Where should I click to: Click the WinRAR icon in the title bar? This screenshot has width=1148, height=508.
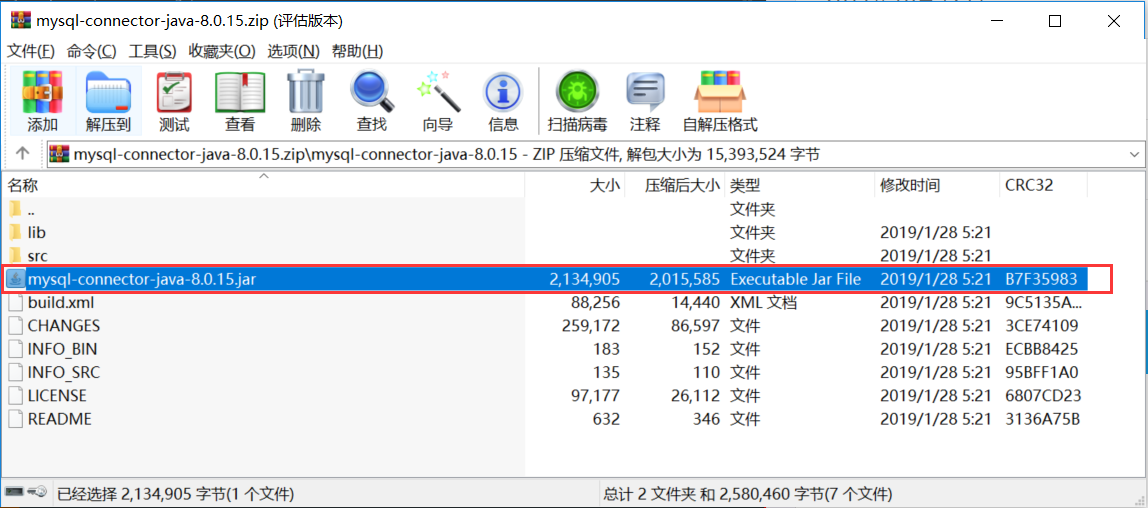pos(20,20)
